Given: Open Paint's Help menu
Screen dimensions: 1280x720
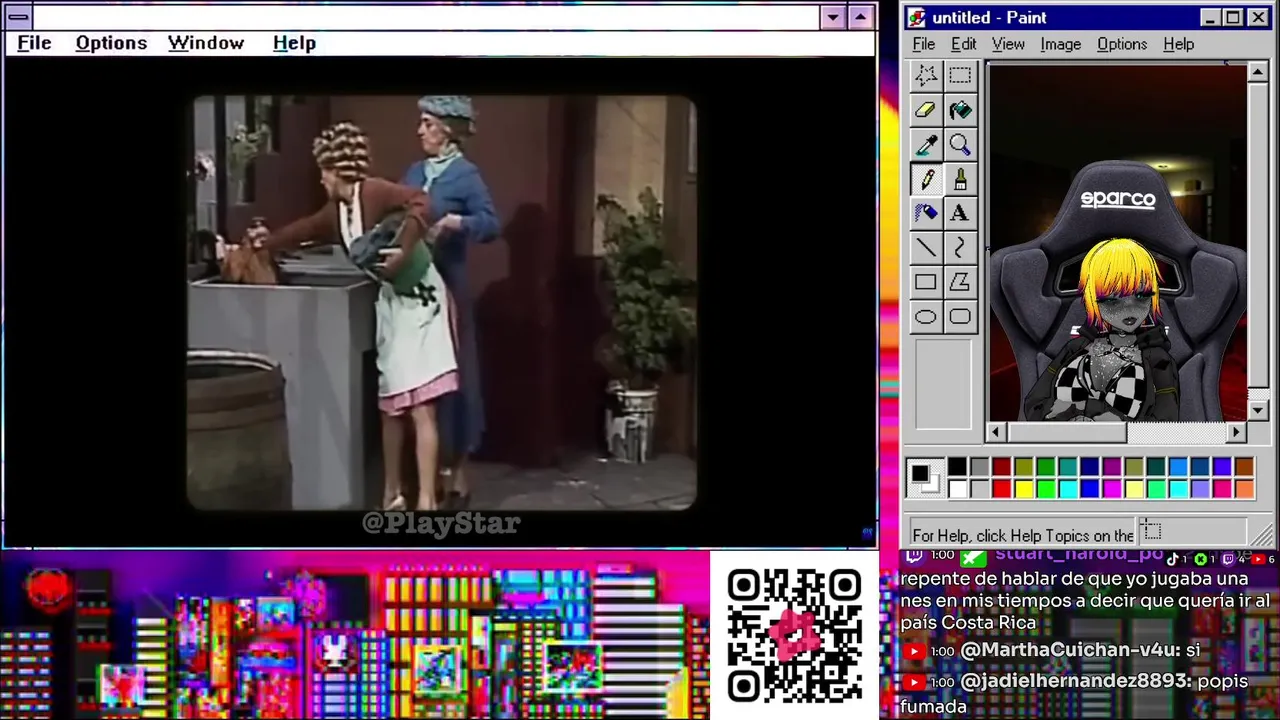Looking at the screenshot, I should [1179, 44].
